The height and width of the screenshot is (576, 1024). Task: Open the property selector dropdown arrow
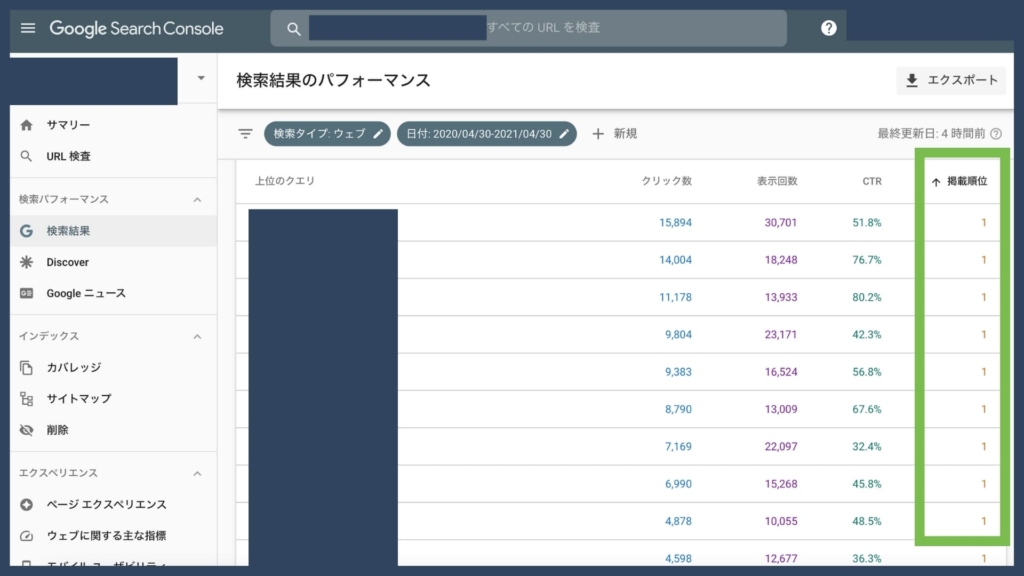(200, 78)
